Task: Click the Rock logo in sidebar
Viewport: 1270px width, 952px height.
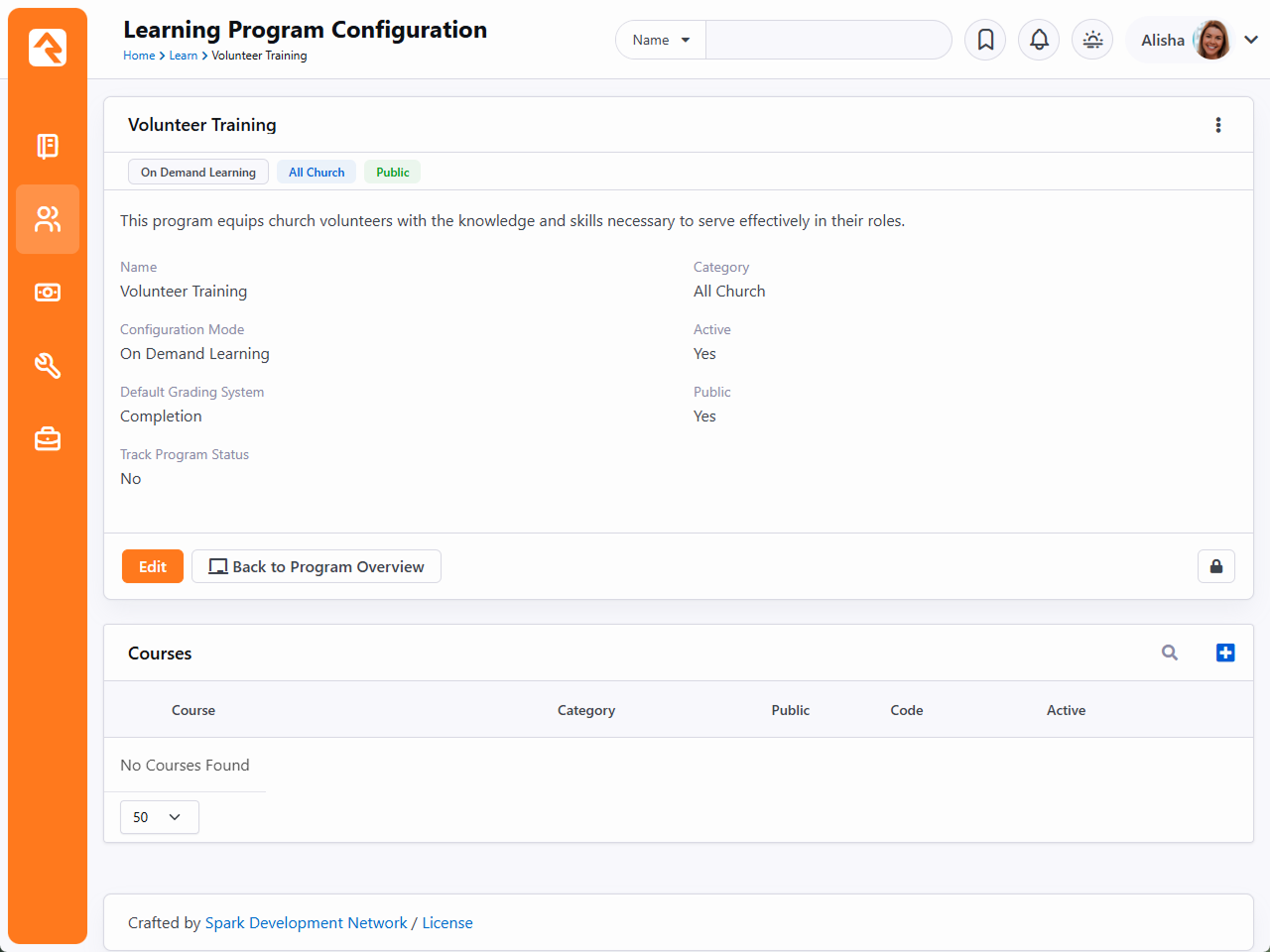Action: (48, 48)
